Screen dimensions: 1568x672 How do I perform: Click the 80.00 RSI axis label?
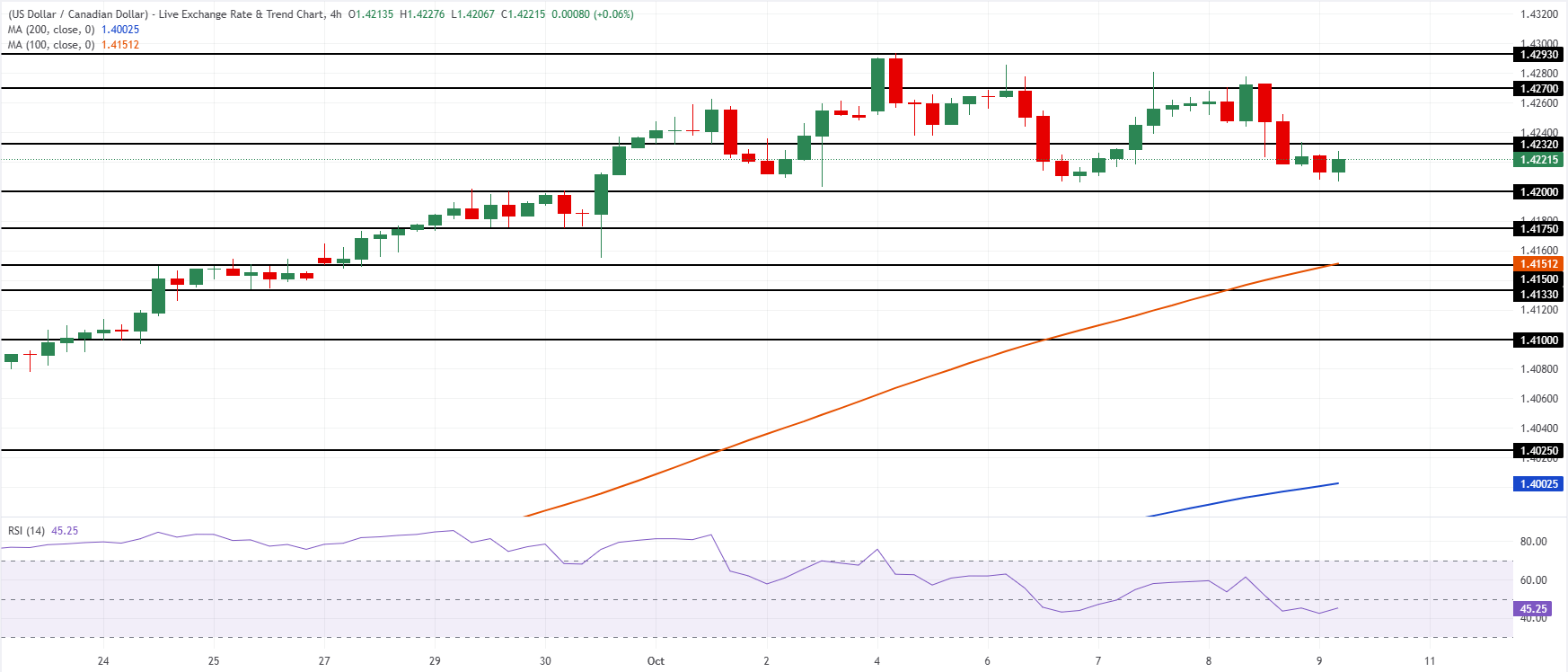(1534, 542)
